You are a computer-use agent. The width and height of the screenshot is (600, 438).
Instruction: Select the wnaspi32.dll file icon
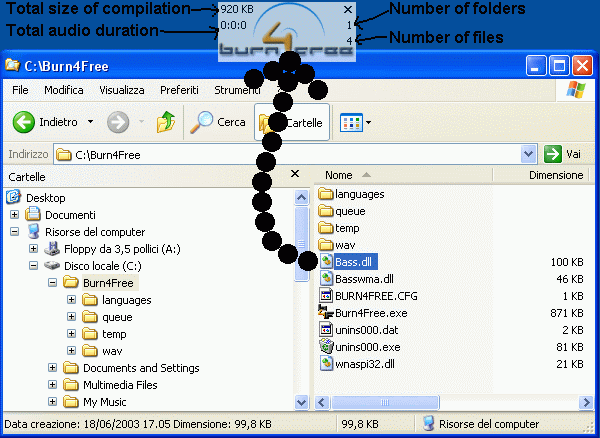click(x=326, y=363)
